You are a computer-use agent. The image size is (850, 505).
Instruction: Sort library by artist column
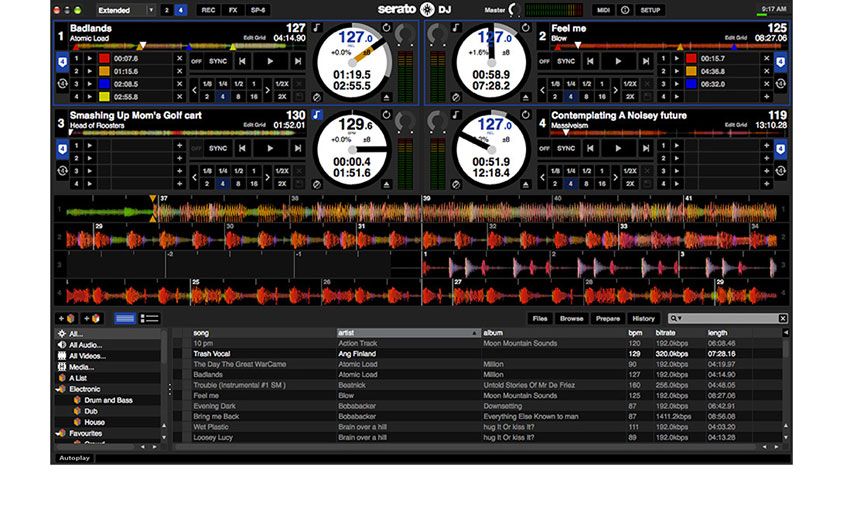point(408,333)
